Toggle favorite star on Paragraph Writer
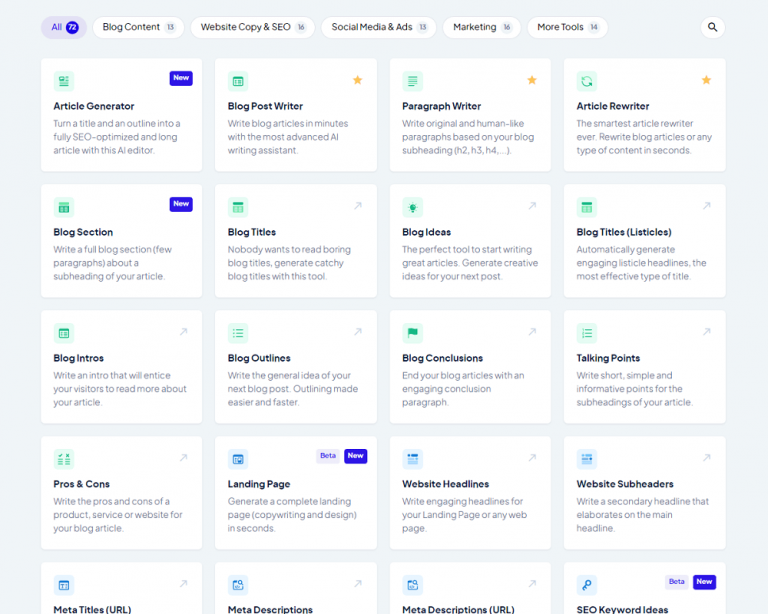The image size is (768, 614). (x=532, y=80)
